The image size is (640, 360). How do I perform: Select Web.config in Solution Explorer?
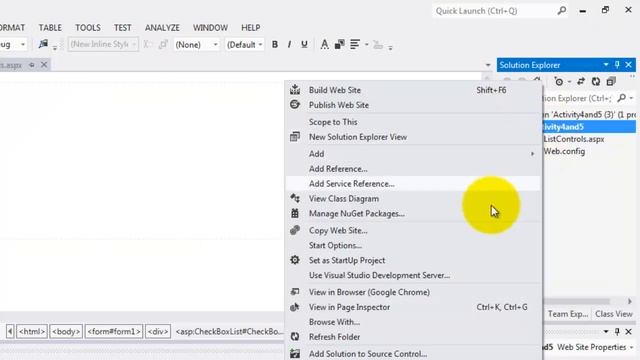coord(564,151)
